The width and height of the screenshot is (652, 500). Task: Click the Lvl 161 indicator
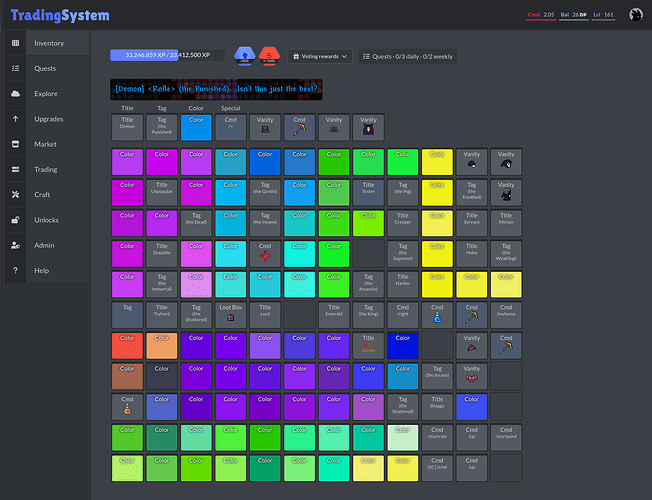(x=603, y=15)
